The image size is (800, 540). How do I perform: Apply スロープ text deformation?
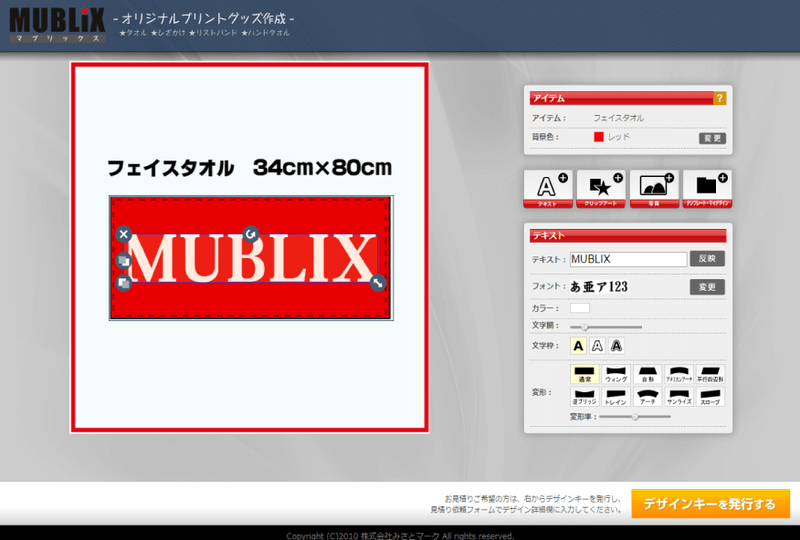[x=710, y=397]
